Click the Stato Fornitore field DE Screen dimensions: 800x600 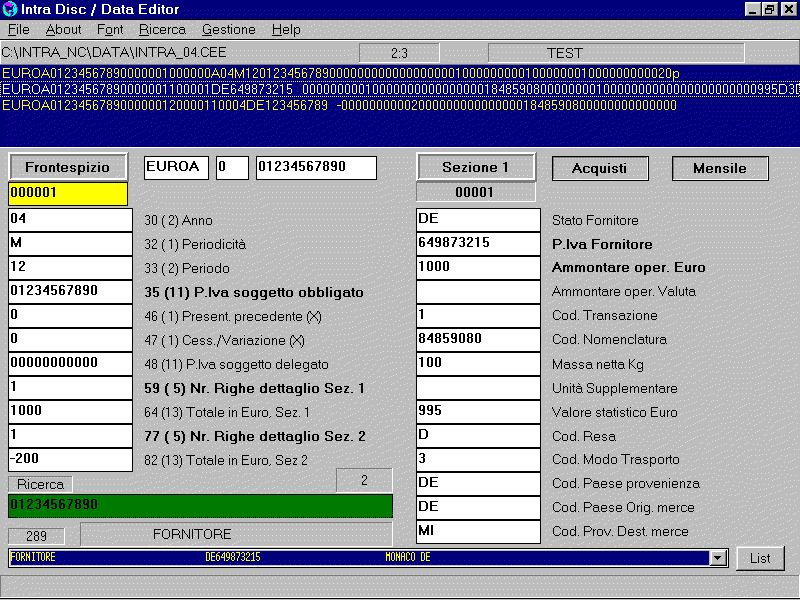click(x=478, y=219)
